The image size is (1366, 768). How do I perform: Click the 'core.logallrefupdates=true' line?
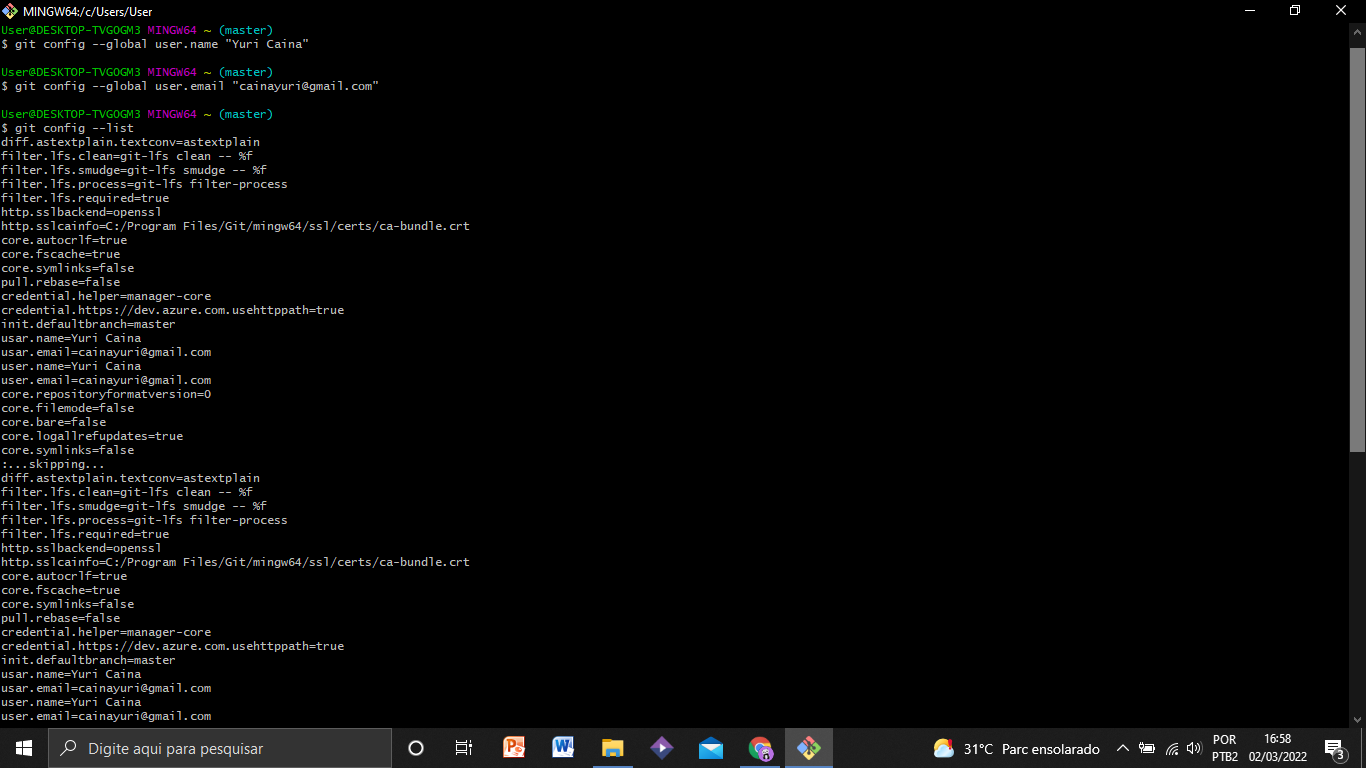click(92, 436)
